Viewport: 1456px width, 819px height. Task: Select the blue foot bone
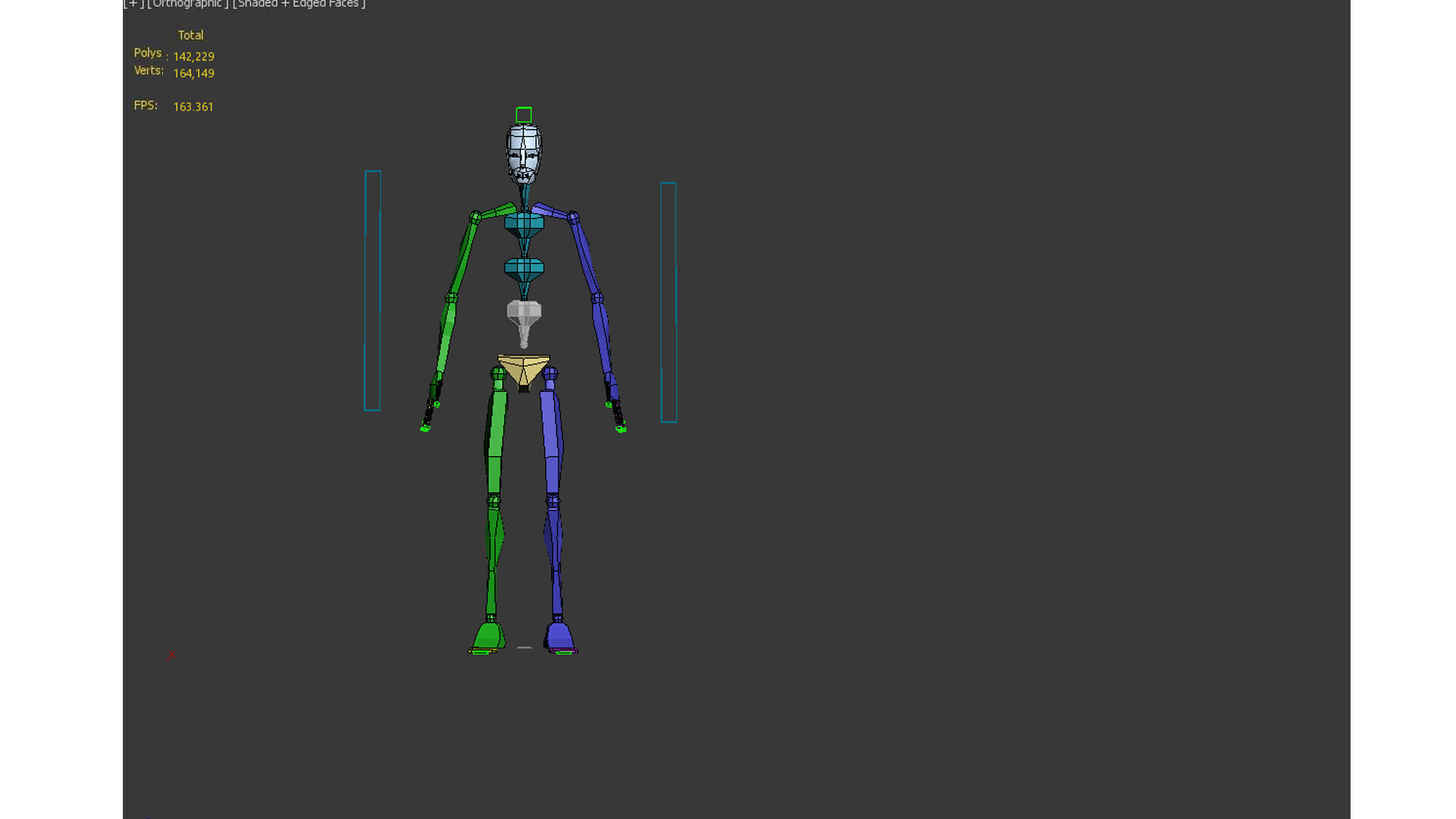tap(560, 635)
